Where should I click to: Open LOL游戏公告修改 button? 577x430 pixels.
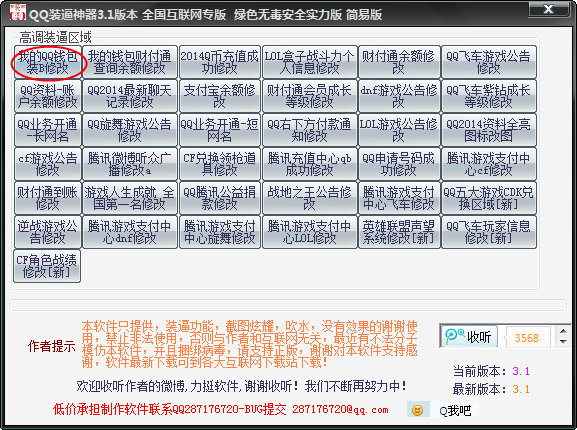click(399, 130)
